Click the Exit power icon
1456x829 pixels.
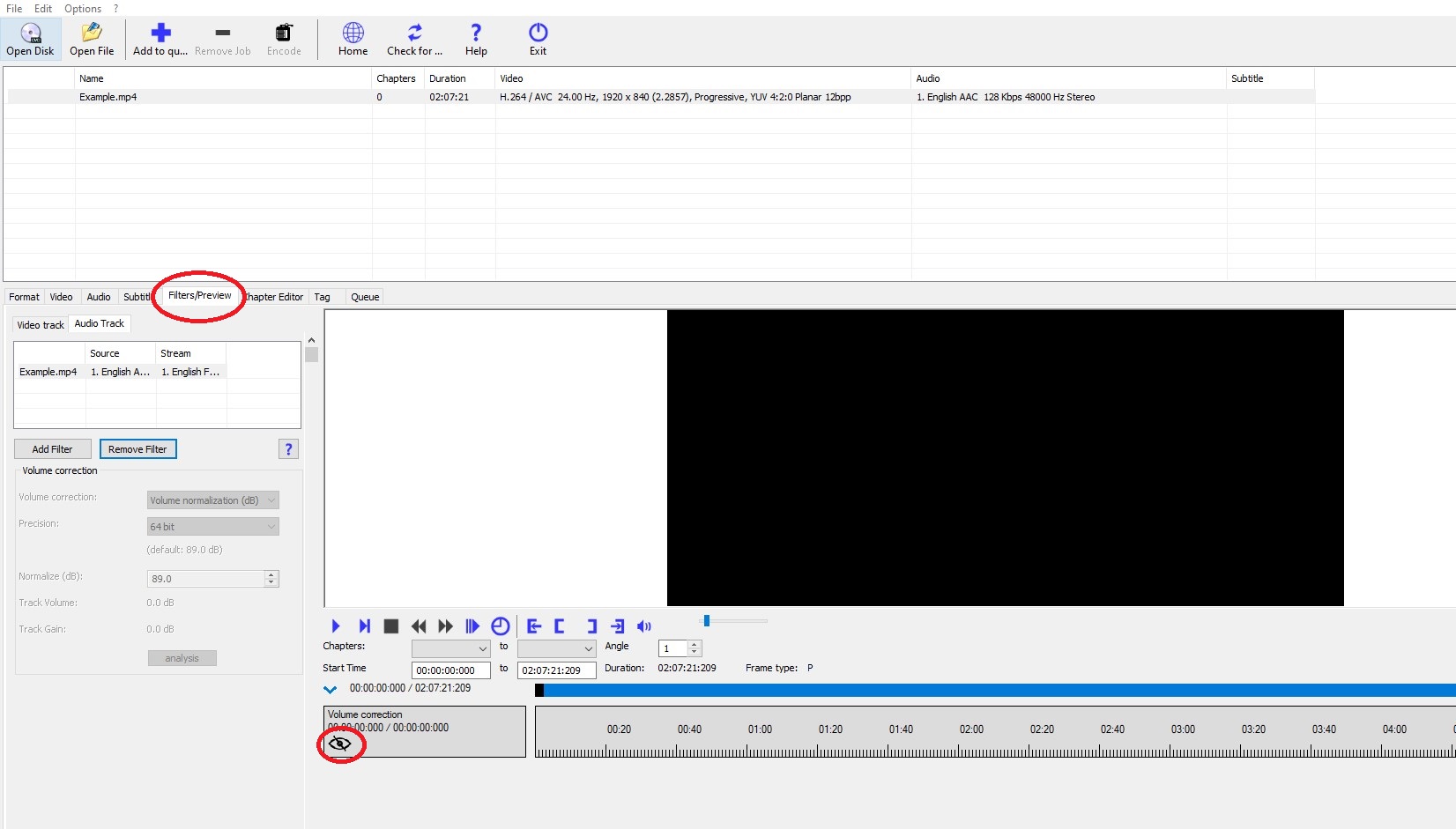pos(539,40)
